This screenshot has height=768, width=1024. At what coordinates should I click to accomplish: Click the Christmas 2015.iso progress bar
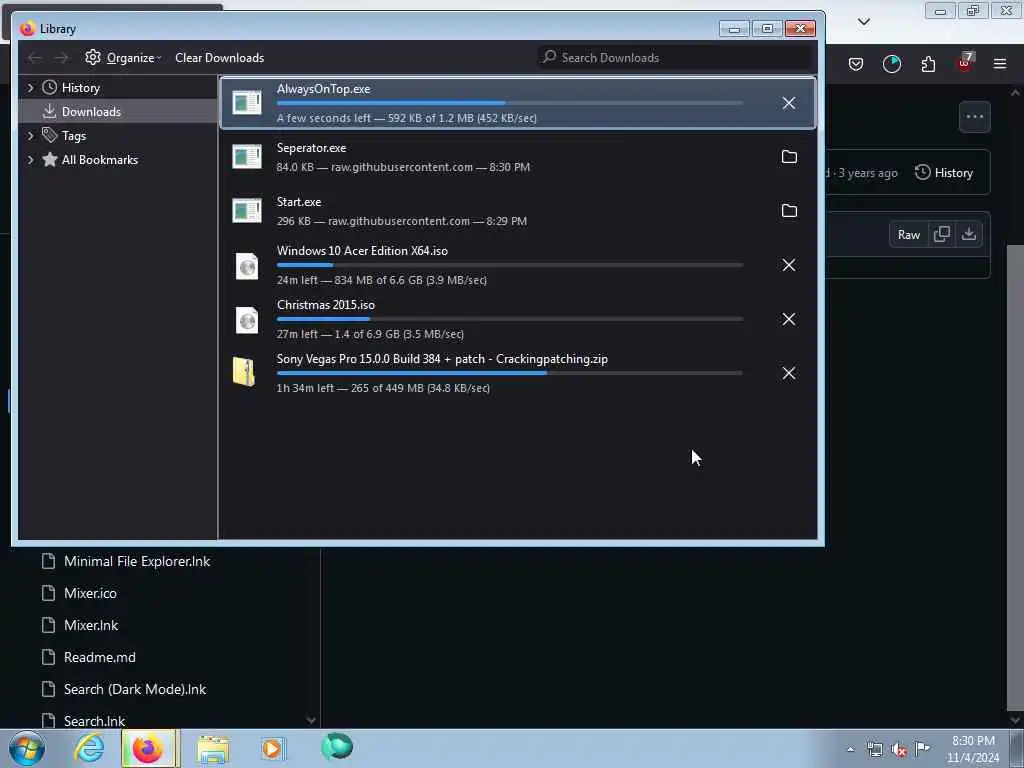point(510,319)
